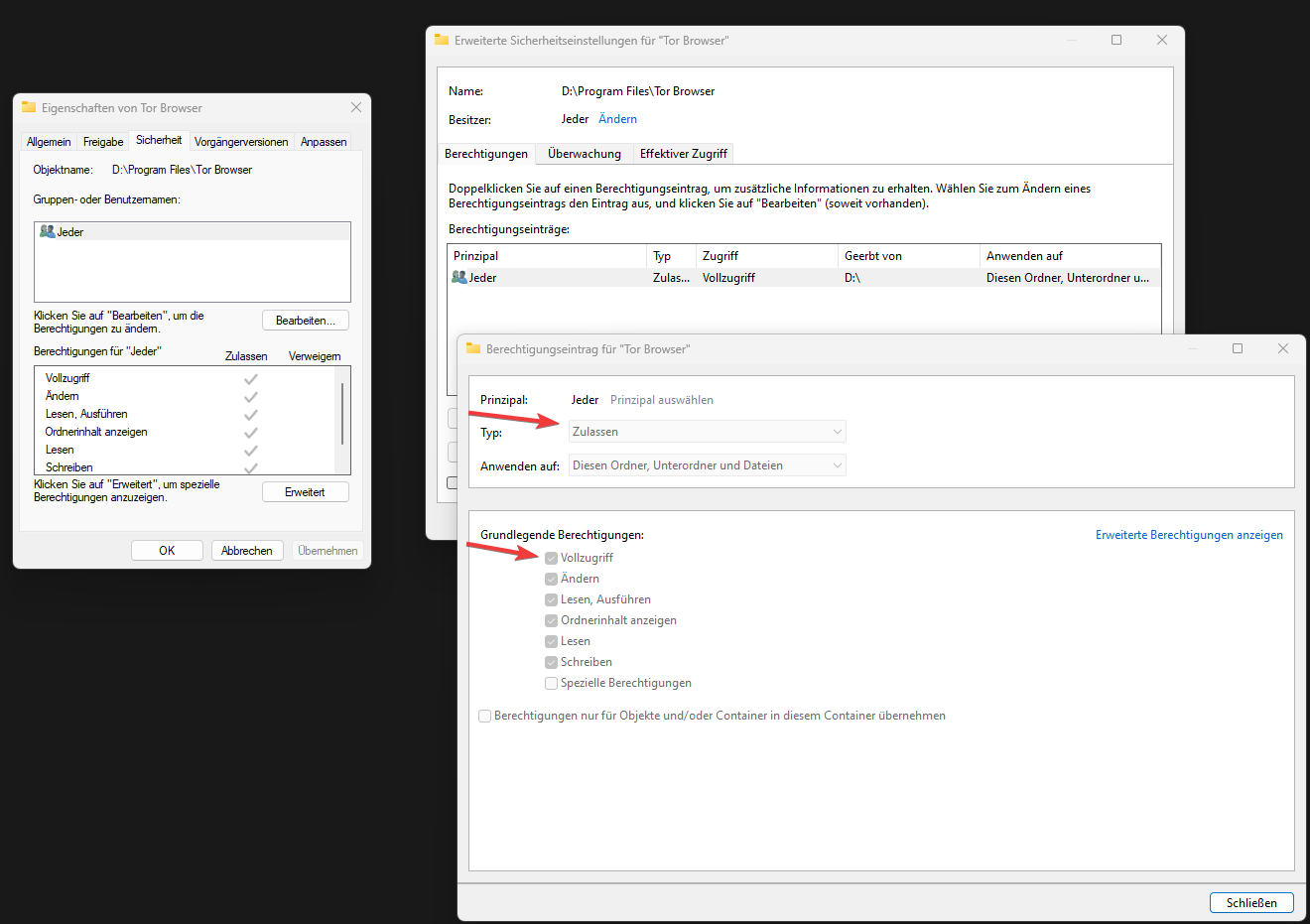Maximize the Erweiterte Sicherheitseinstellungen window
The width and height of the screenshot is (1310, 924).
tap(1116, 40)
